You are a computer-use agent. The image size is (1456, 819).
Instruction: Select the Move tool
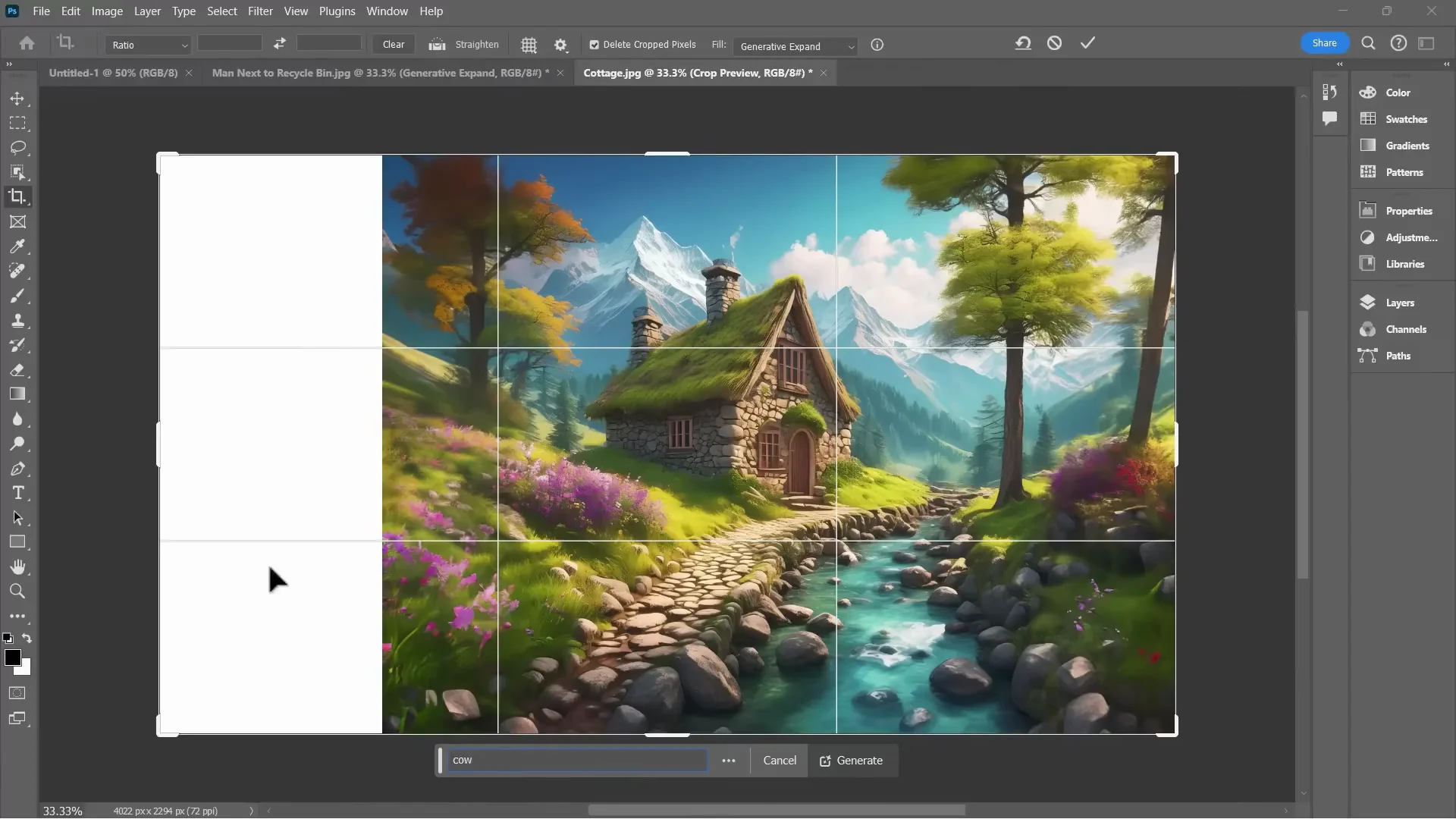17,99
